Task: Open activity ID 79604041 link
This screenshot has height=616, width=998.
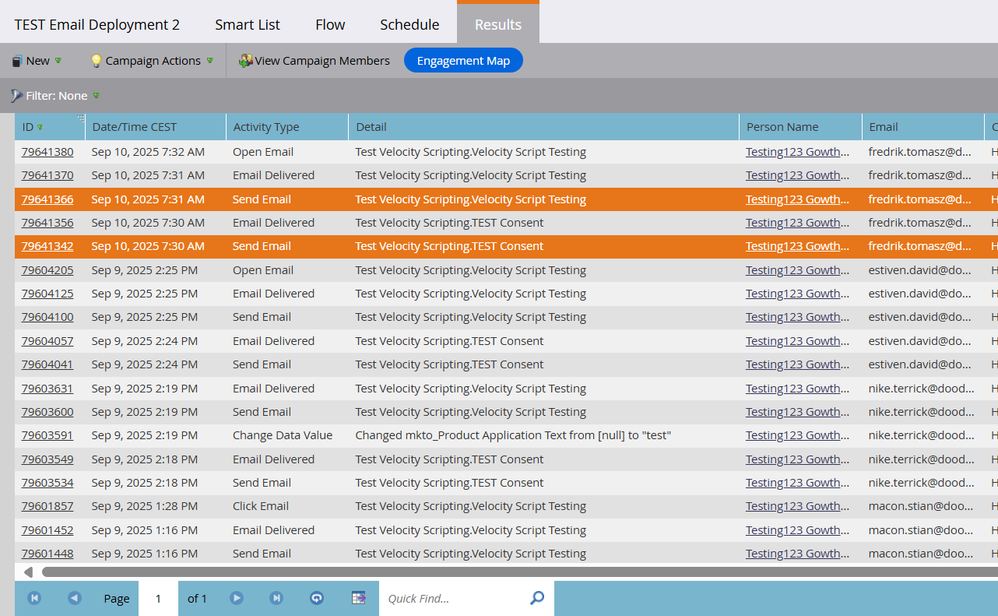Action: pos(47,365)
